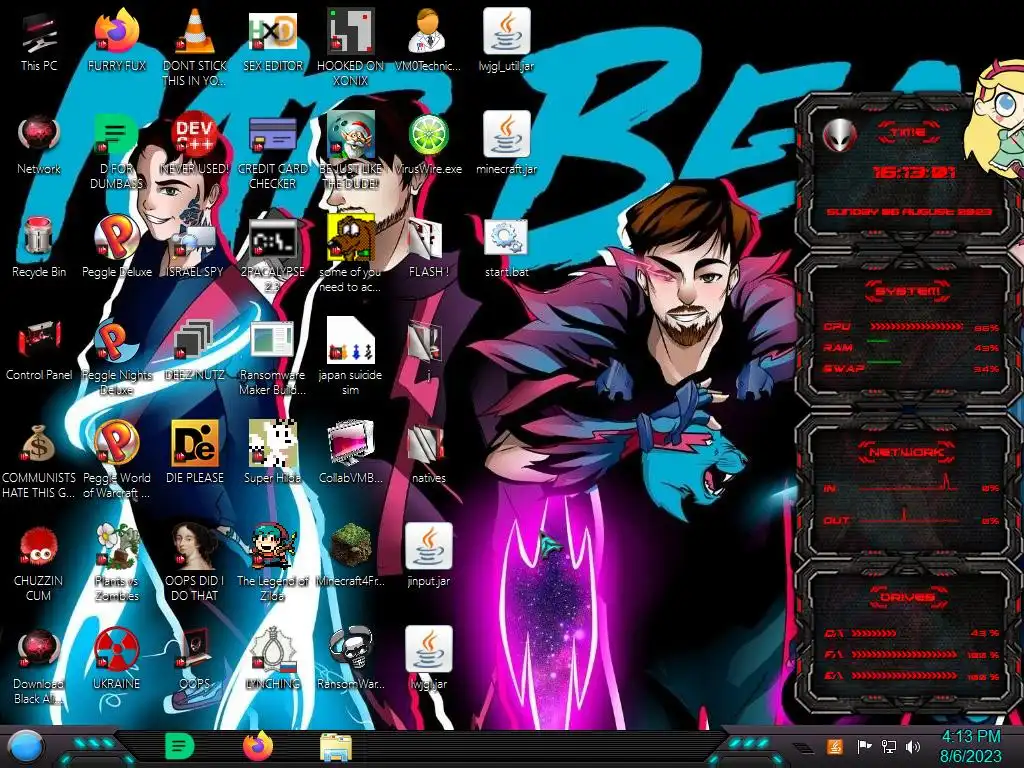Open the VLC cone desktop shortcut
Screen dimensions: 1024x768
click(x=195, y=49)
